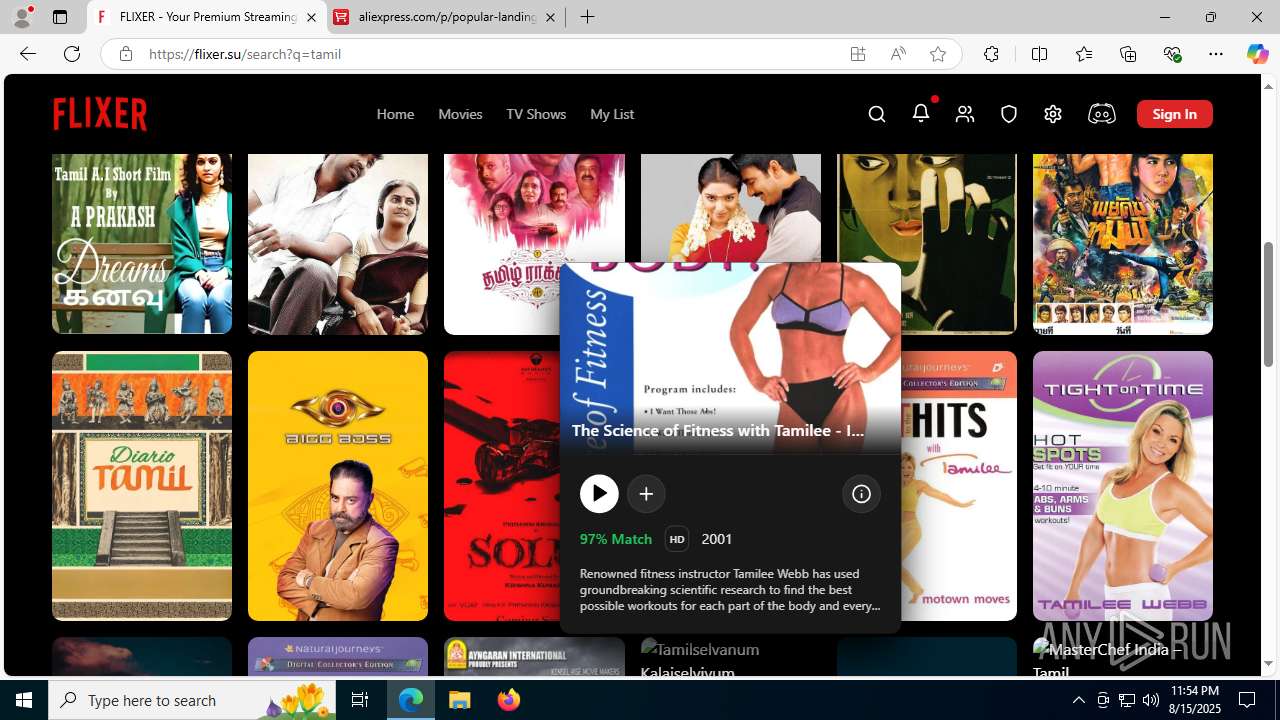Close the aliexpress tab

click(x=550, y=17)
